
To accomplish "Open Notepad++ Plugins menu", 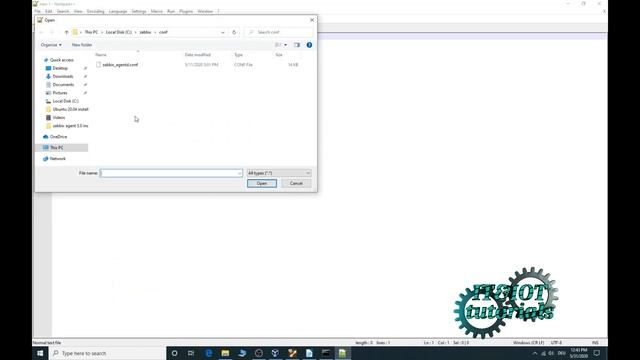I will click(x=186, y=11).
